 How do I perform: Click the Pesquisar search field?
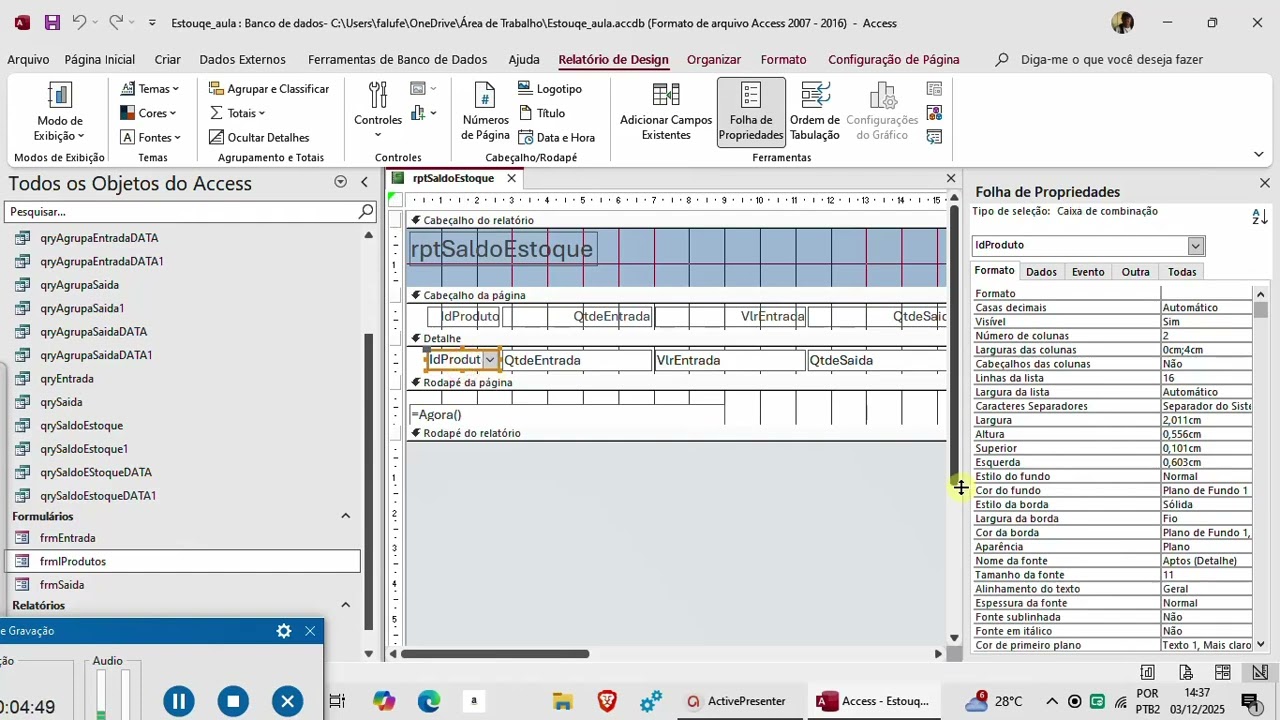click(190, 212)
